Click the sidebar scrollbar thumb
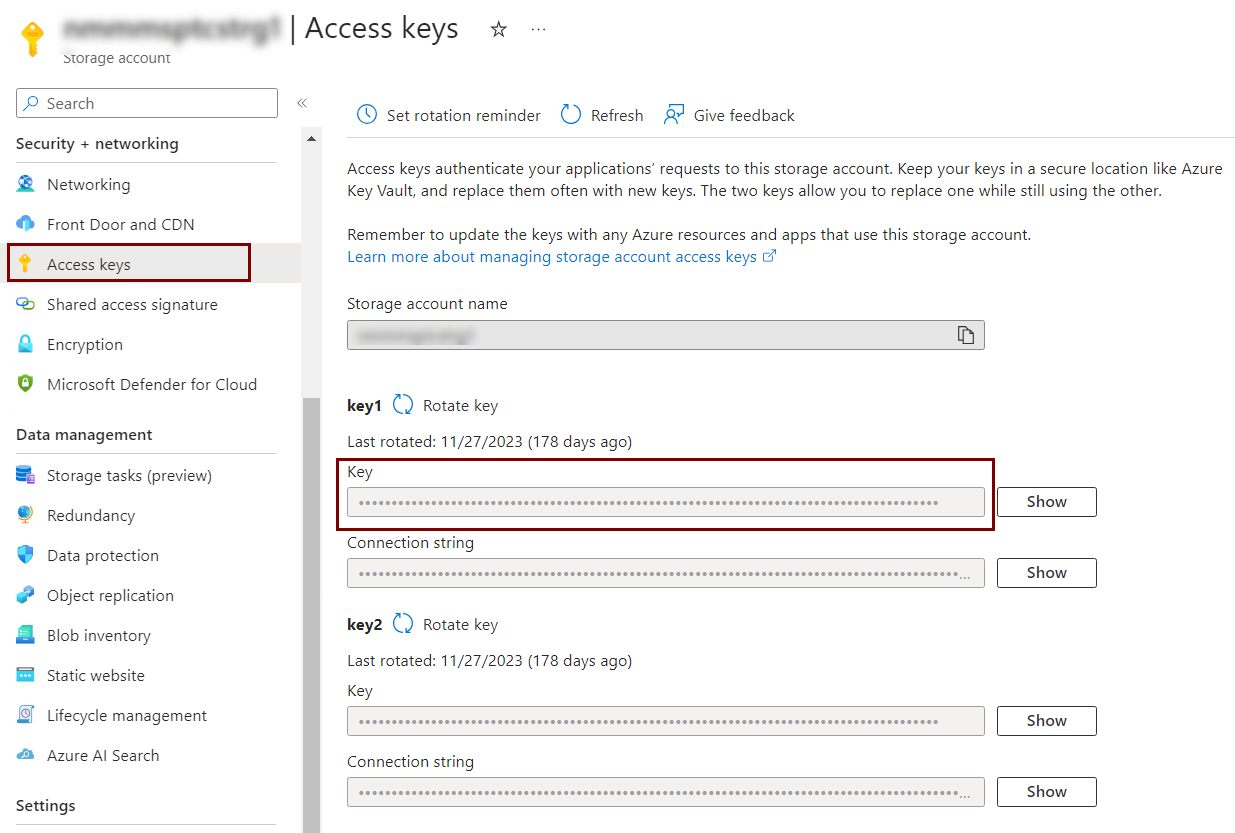This screenshot has width=1235, height=833. [311, 614]
